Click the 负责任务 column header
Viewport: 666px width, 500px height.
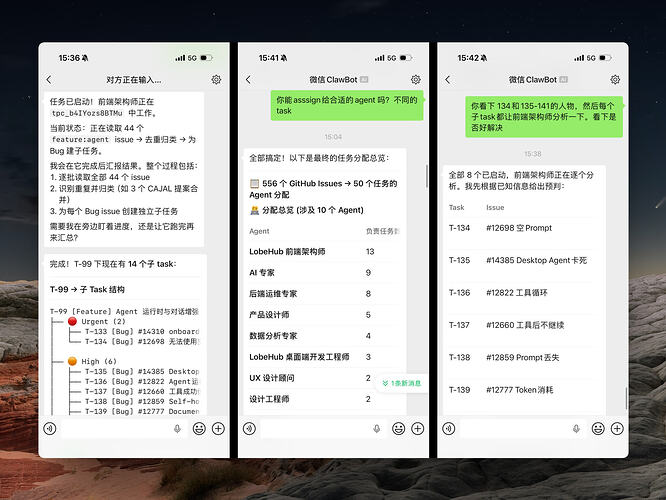click(x=383, y=231)
